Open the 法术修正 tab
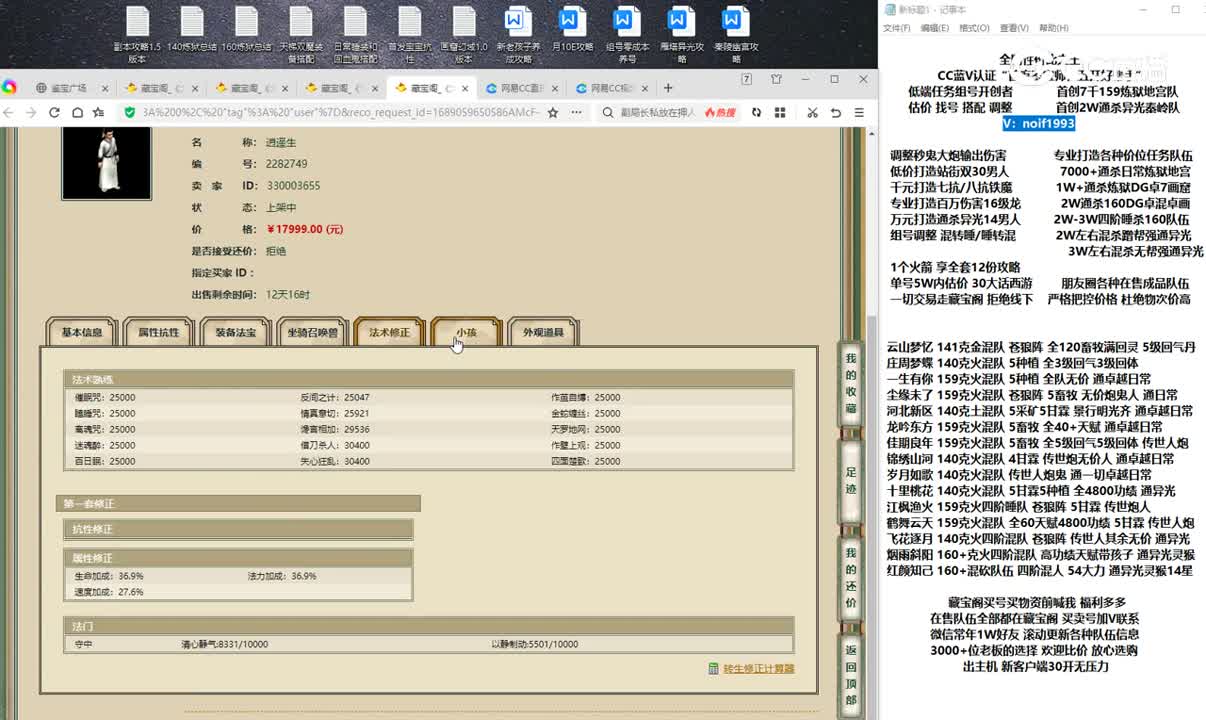Image resolution: width=1206 pixels, height=720 pixels. pyautogui.click(x=389, y=332)
